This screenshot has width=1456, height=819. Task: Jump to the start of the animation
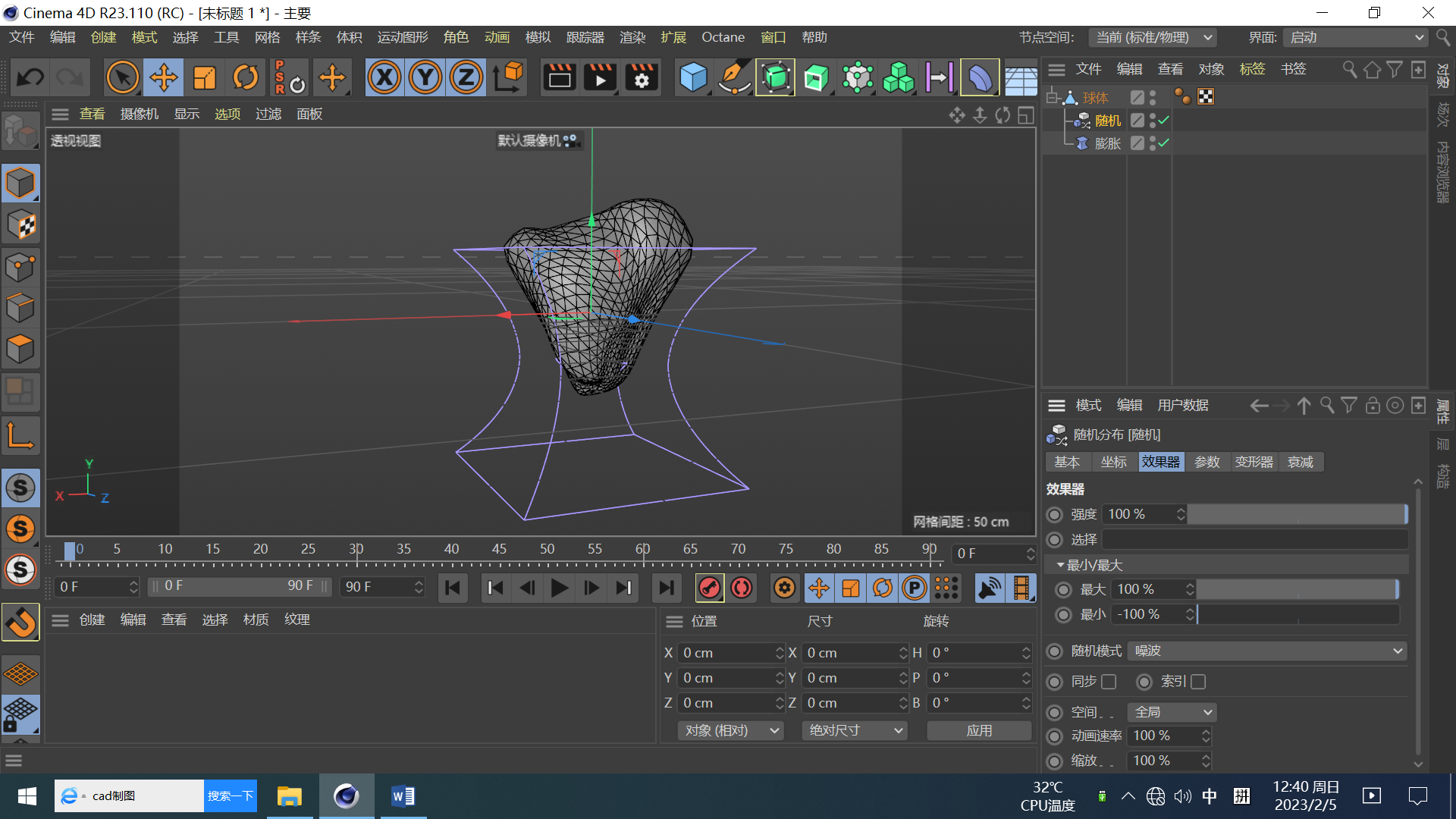(x=453, y=588)
